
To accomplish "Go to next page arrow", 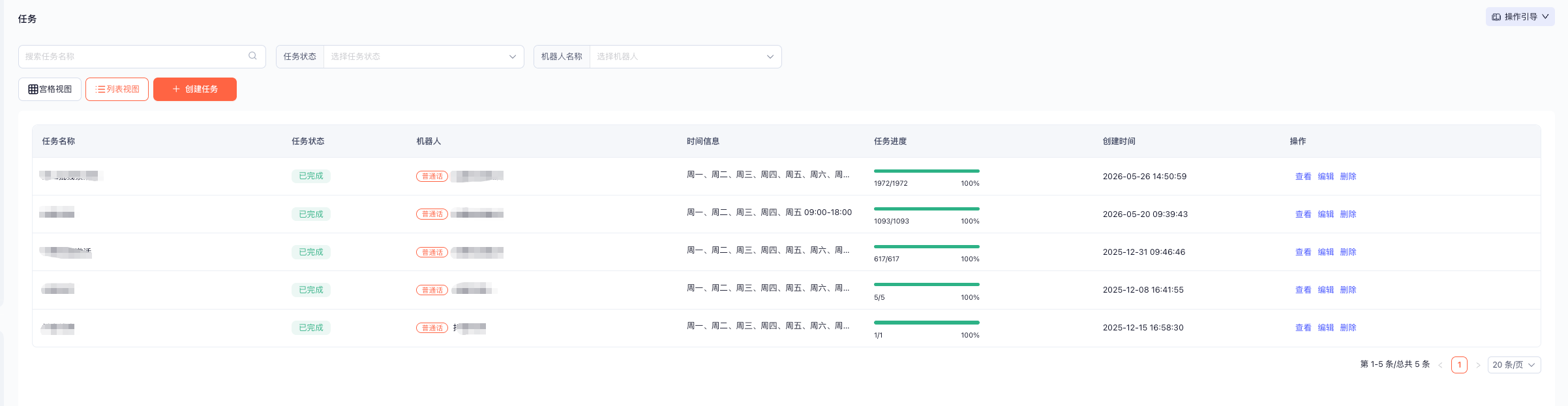I will tap(1478, 365).
